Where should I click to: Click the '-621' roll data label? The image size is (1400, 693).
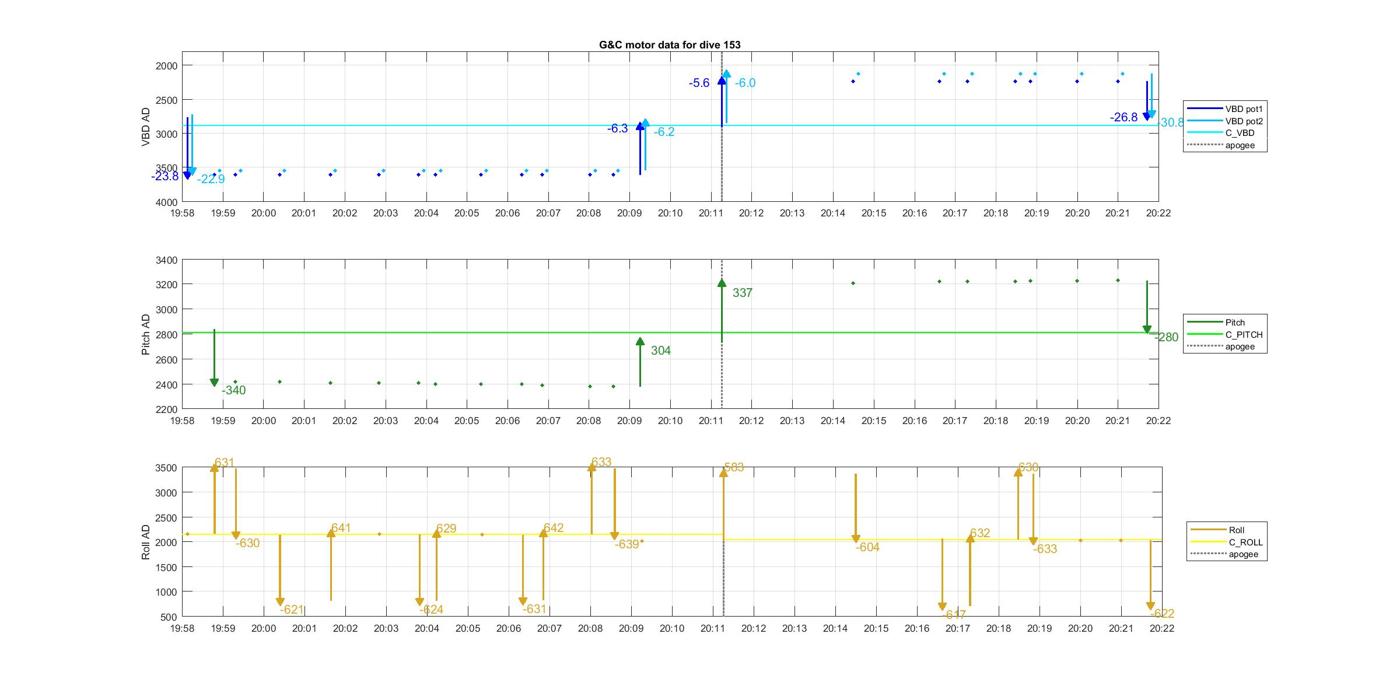pos(292,609)
